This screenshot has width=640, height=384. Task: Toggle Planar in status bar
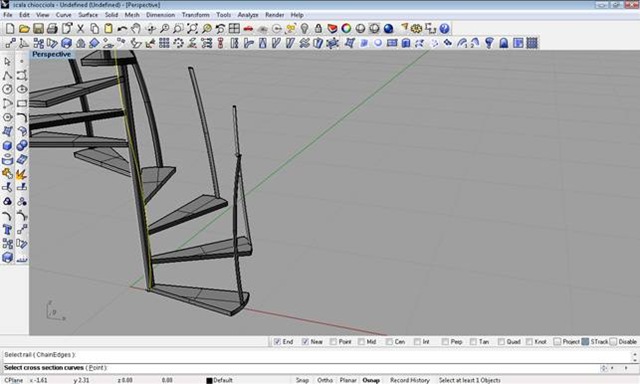coord(348,380)
